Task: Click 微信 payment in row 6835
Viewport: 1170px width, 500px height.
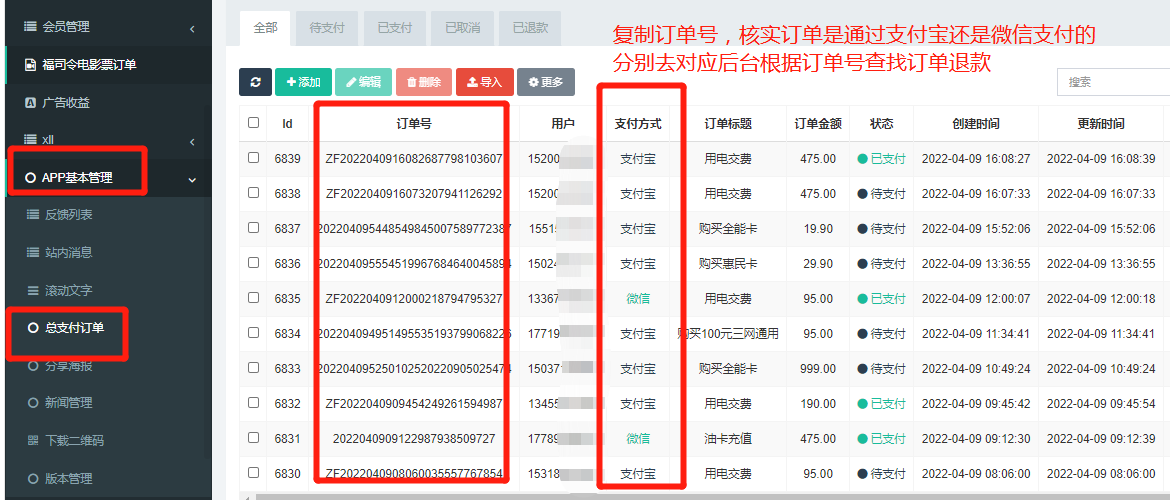Action: tap(638, 299)
